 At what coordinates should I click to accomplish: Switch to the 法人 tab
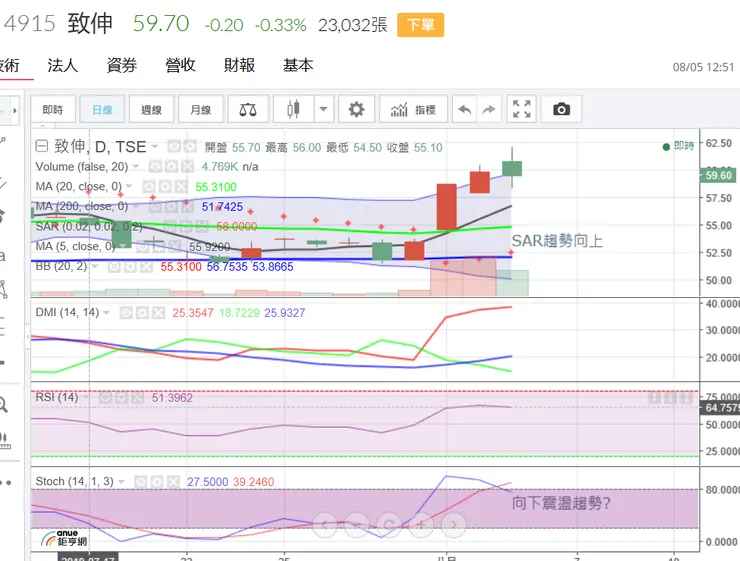(62, 65)
